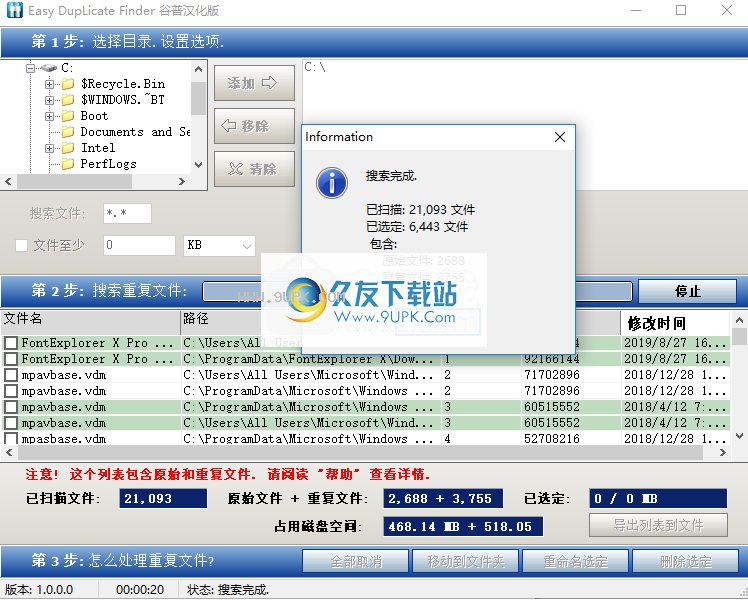
Task: Click the Boot folder icon
Action: pyautogui.click(x=68, y=116)
